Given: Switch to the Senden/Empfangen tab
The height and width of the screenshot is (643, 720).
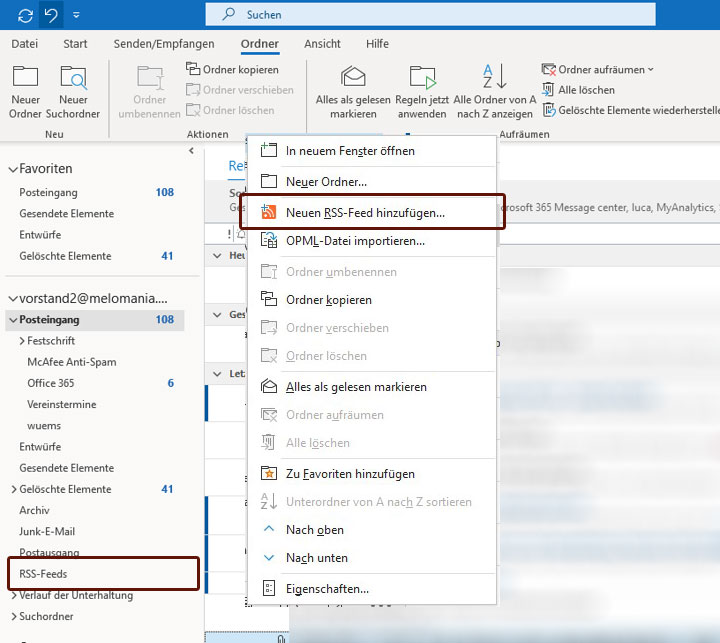Looking at the screenshot, I should pos(164,44).
